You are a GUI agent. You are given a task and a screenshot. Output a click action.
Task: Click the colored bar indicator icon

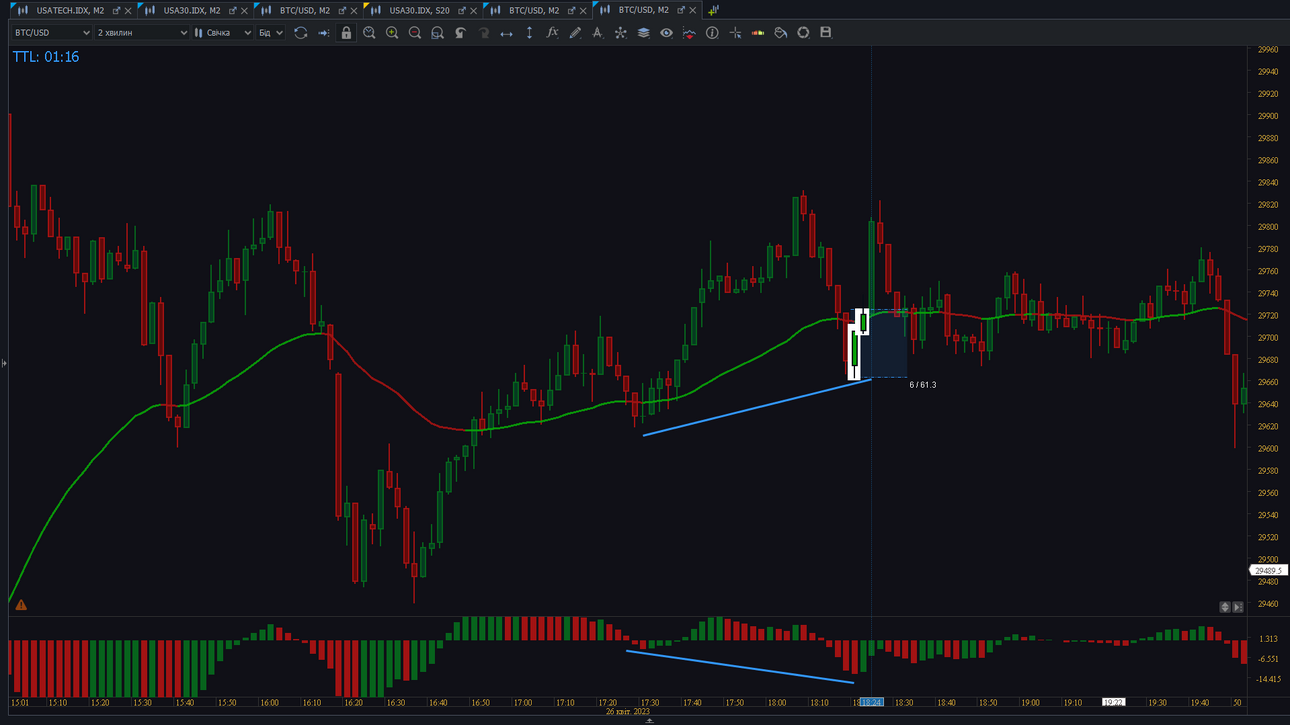[x=758, y=33]
